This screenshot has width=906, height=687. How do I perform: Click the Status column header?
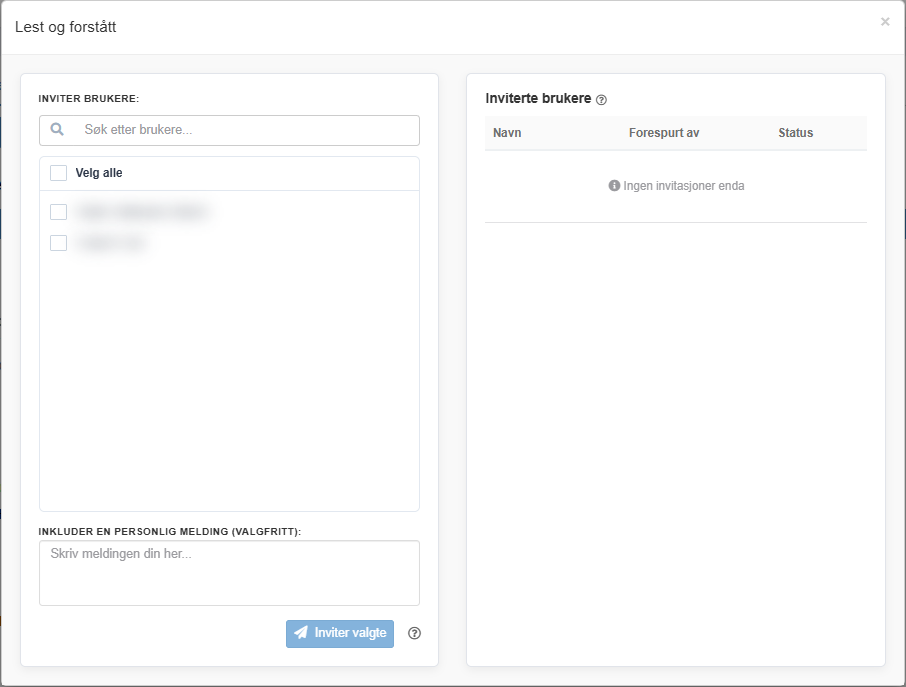(796, 133)
